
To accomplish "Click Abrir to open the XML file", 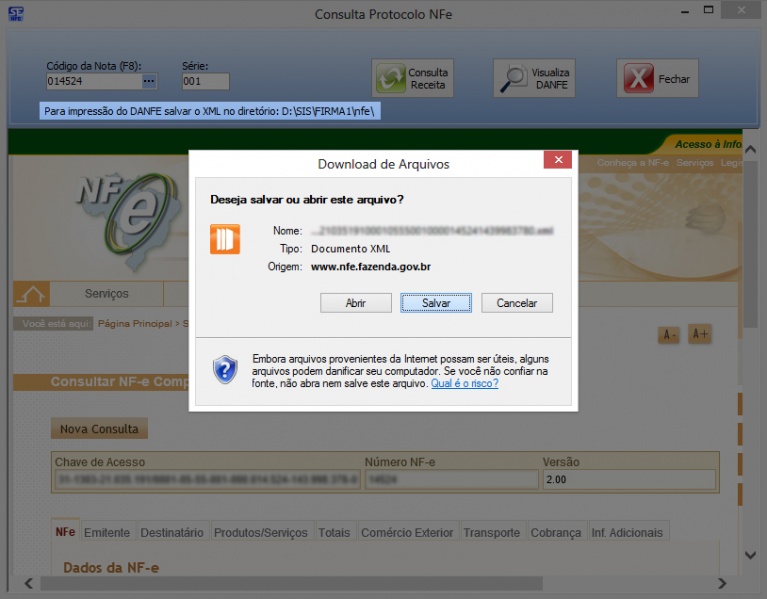I will (x=355, y=303).
